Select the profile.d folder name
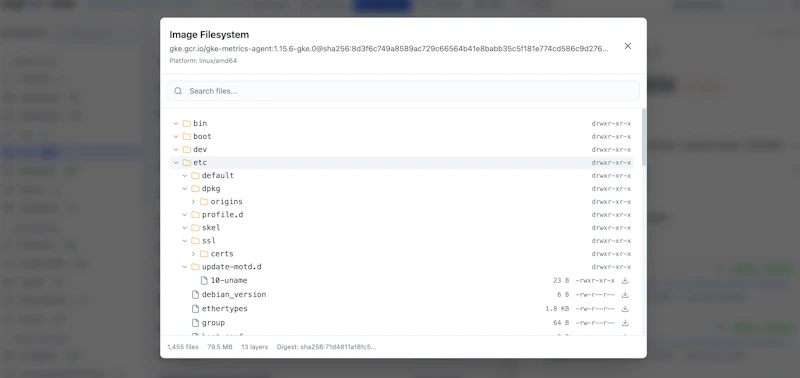The width and height of the screenshot is (800, 378). (x=222, y=215)
